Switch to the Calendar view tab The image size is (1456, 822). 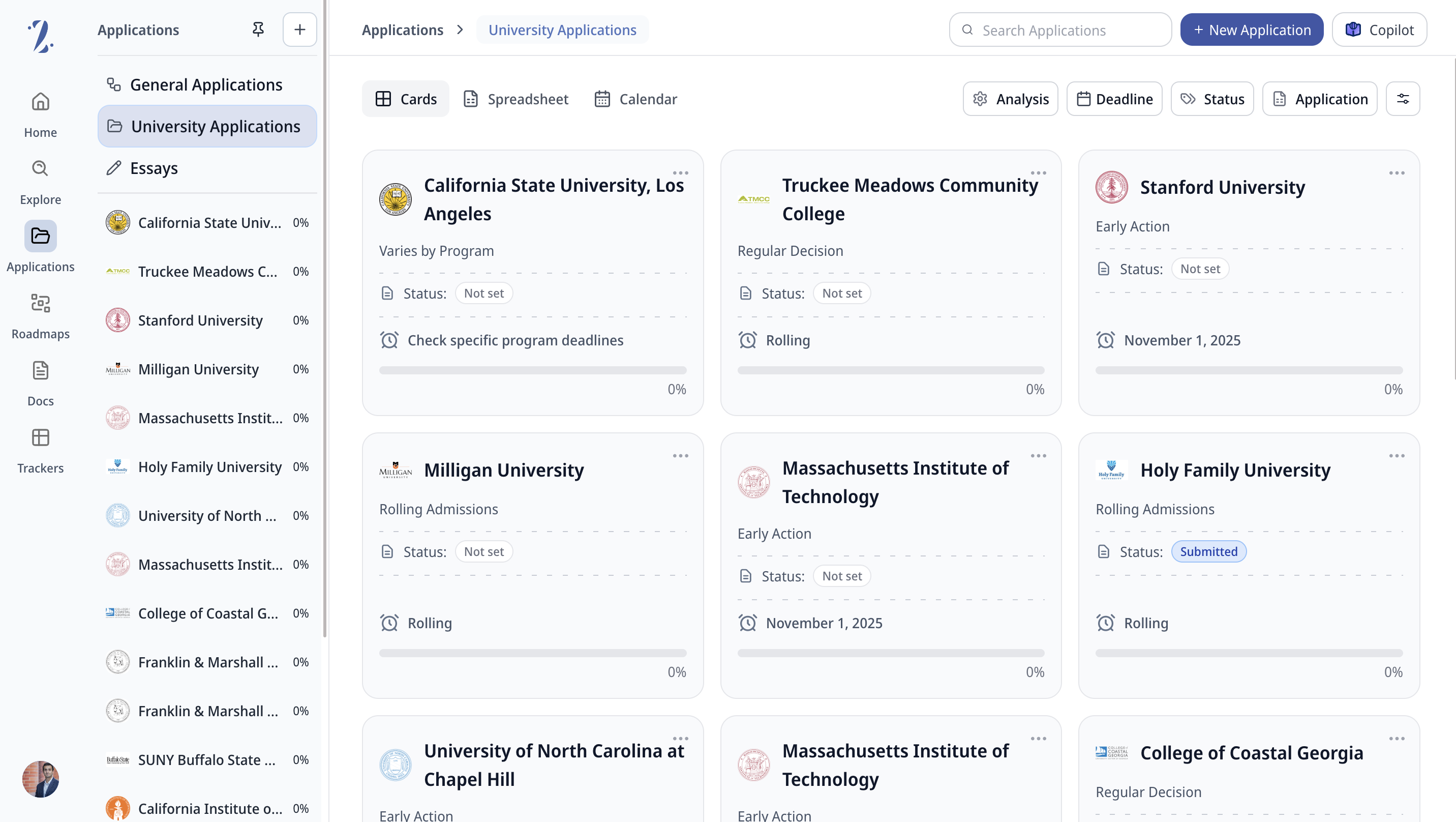coord(635,99)
